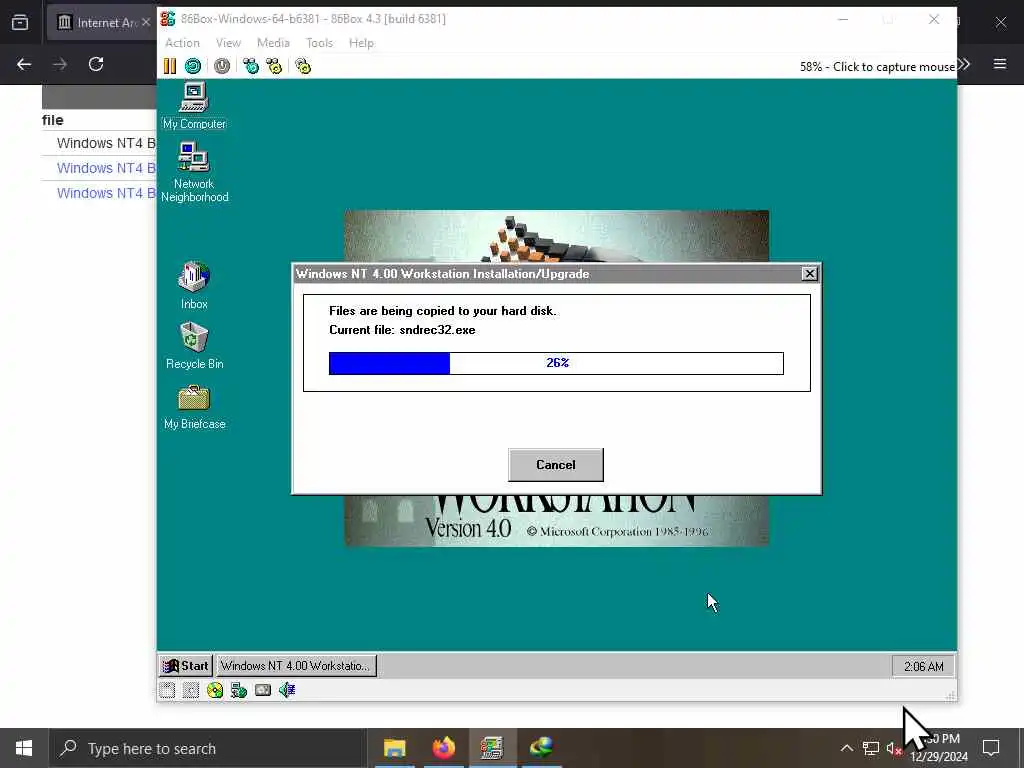The image size is (1024, 768).
Task: Go back in the browser
Action: [x=24, y=64]
